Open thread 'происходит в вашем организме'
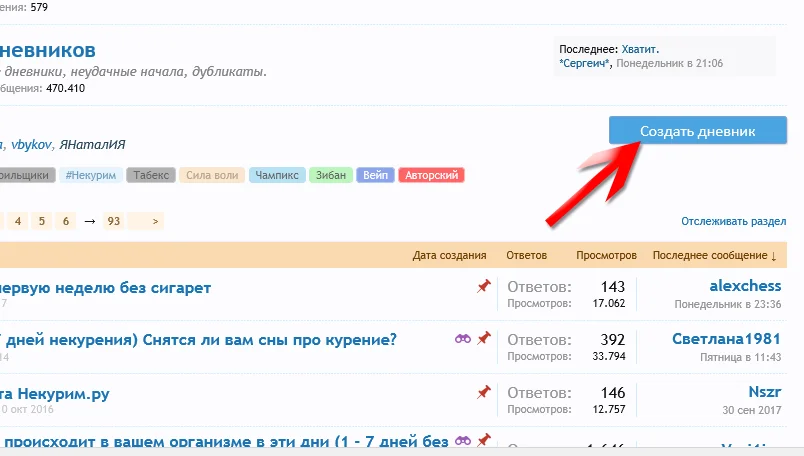 [224, 441]
